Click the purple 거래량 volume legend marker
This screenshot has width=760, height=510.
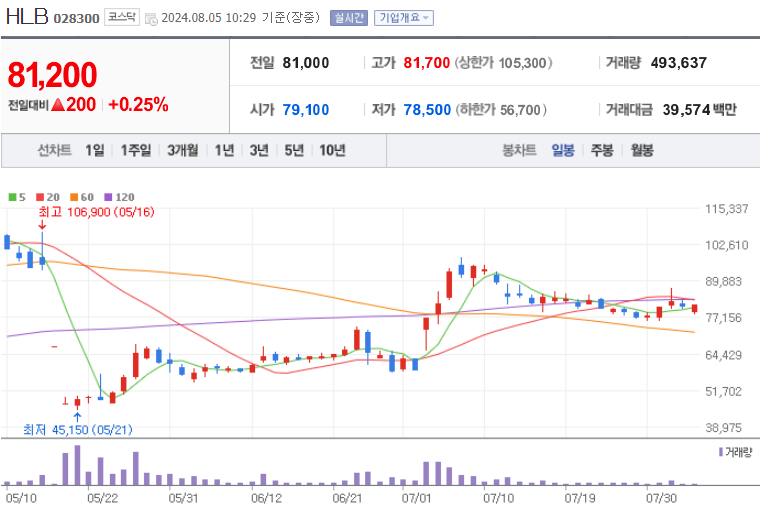(x=721, y=452)
